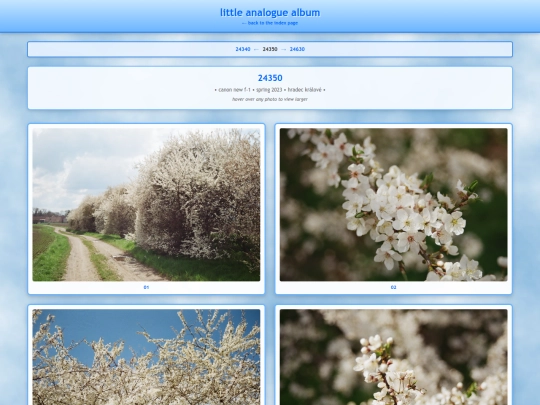Open the blossoms against blue sky photo

[146, 357]
